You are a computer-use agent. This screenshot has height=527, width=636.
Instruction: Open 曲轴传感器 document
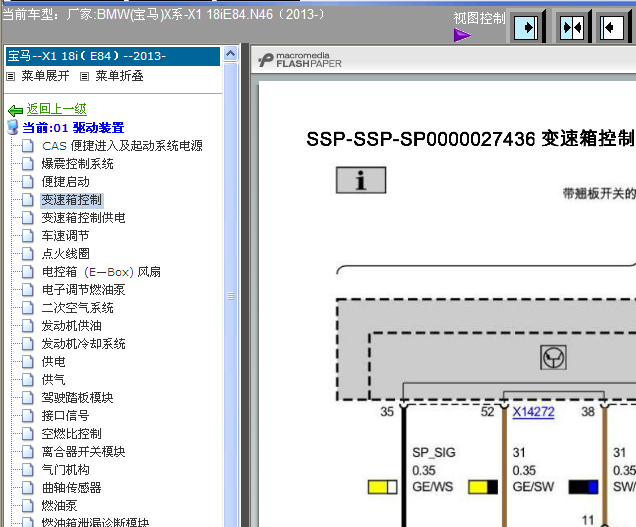(x=72, y=488)
